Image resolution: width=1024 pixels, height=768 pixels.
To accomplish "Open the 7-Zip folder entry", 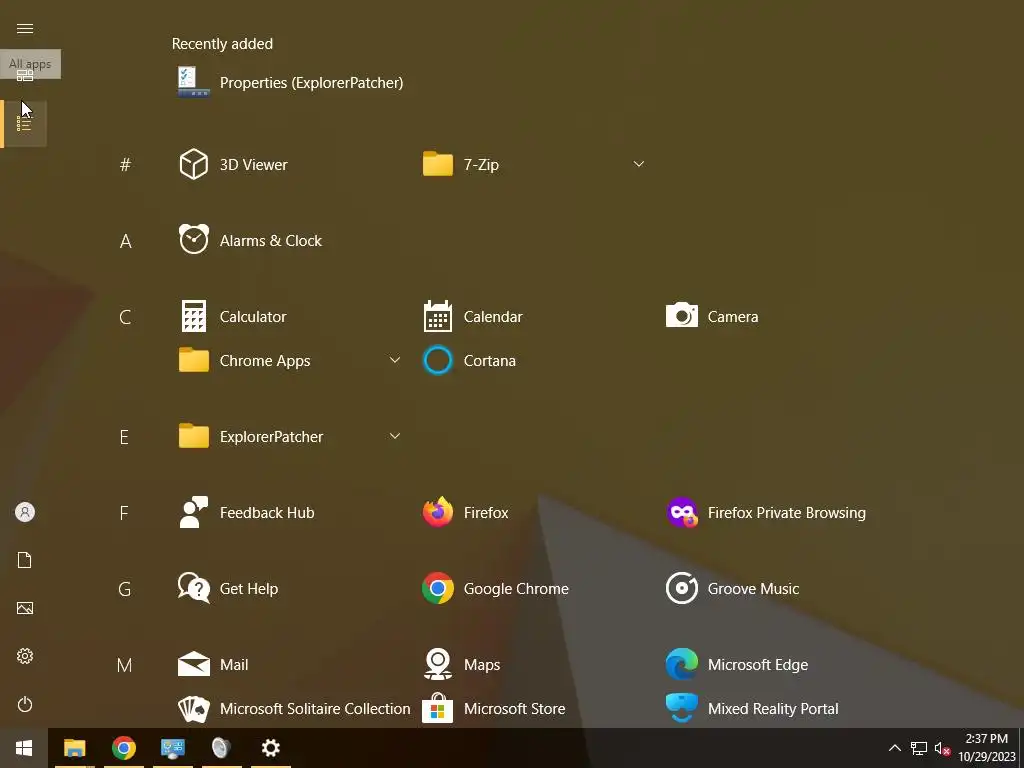I will click(x=534, y=164).
